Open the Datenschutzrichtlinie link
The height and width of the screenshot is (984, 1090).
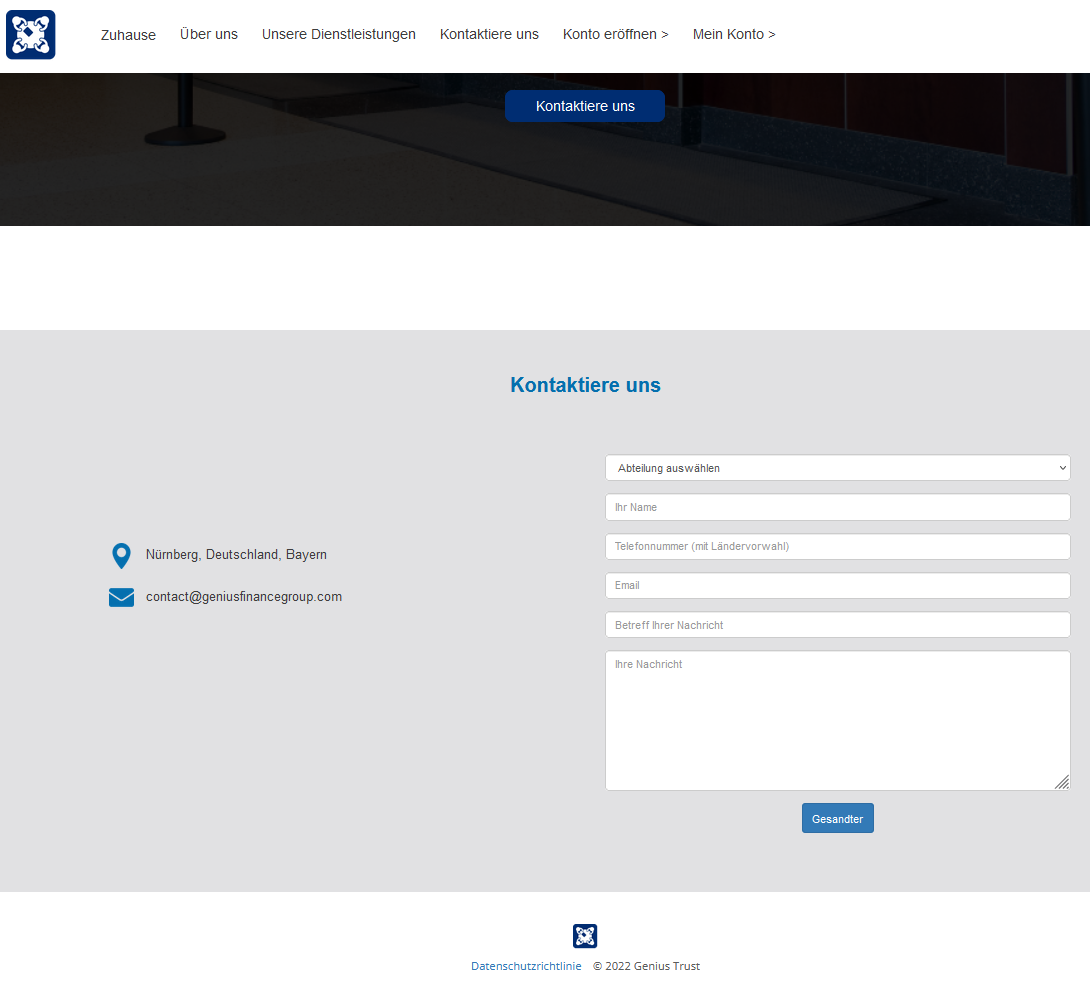pyautogui.click(x=526, y=966)
